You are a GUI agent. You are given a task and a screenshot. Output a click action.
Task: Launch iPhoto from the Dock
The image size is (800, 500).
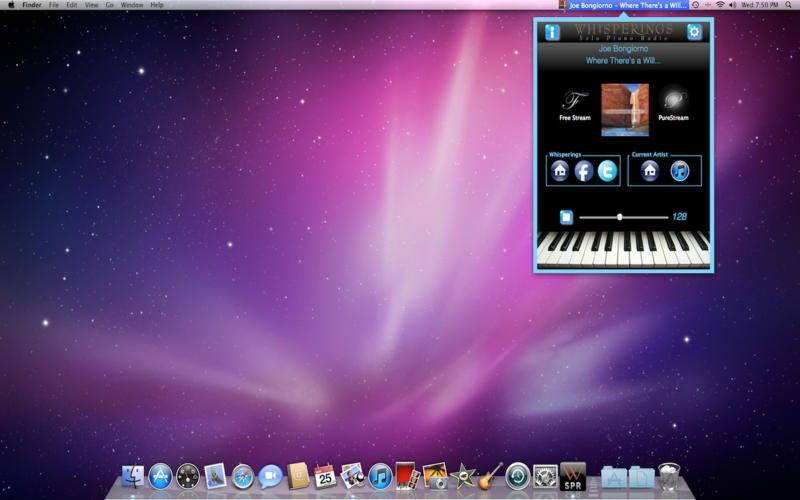coord(435,477)
